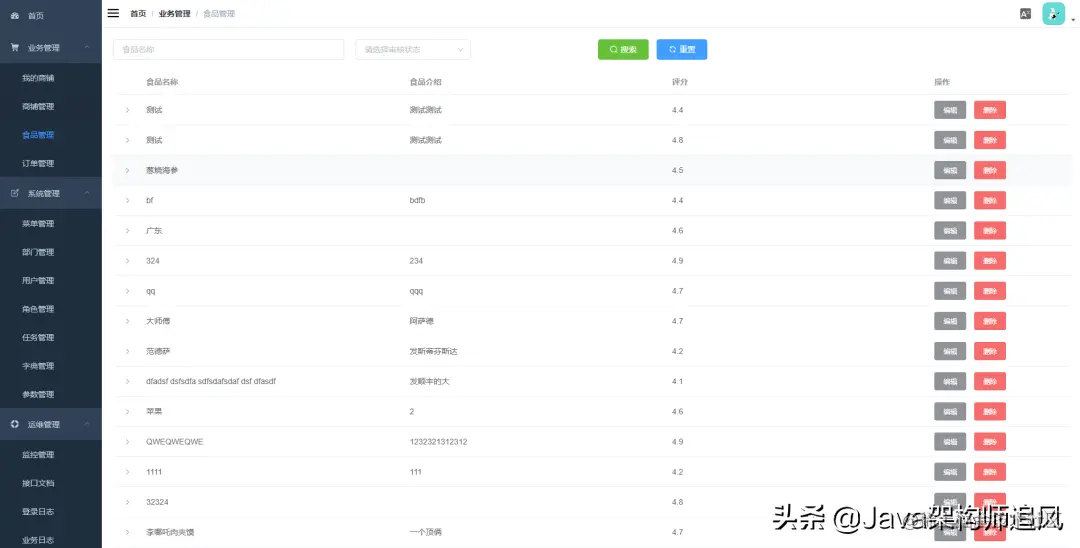
Task: Click the blue 重置 button
Action: [682, 50]
